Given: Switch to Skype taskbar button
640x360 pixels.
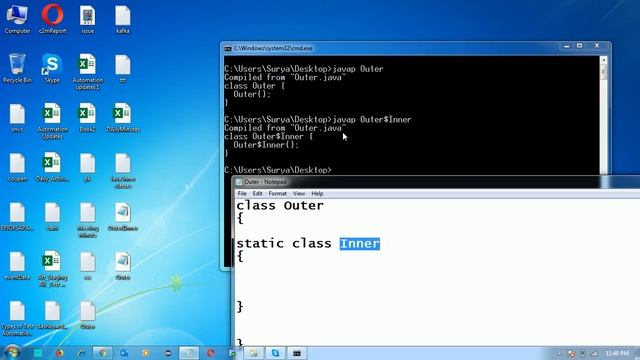Looking at the screenshot, I should click(x=276, y=353).
